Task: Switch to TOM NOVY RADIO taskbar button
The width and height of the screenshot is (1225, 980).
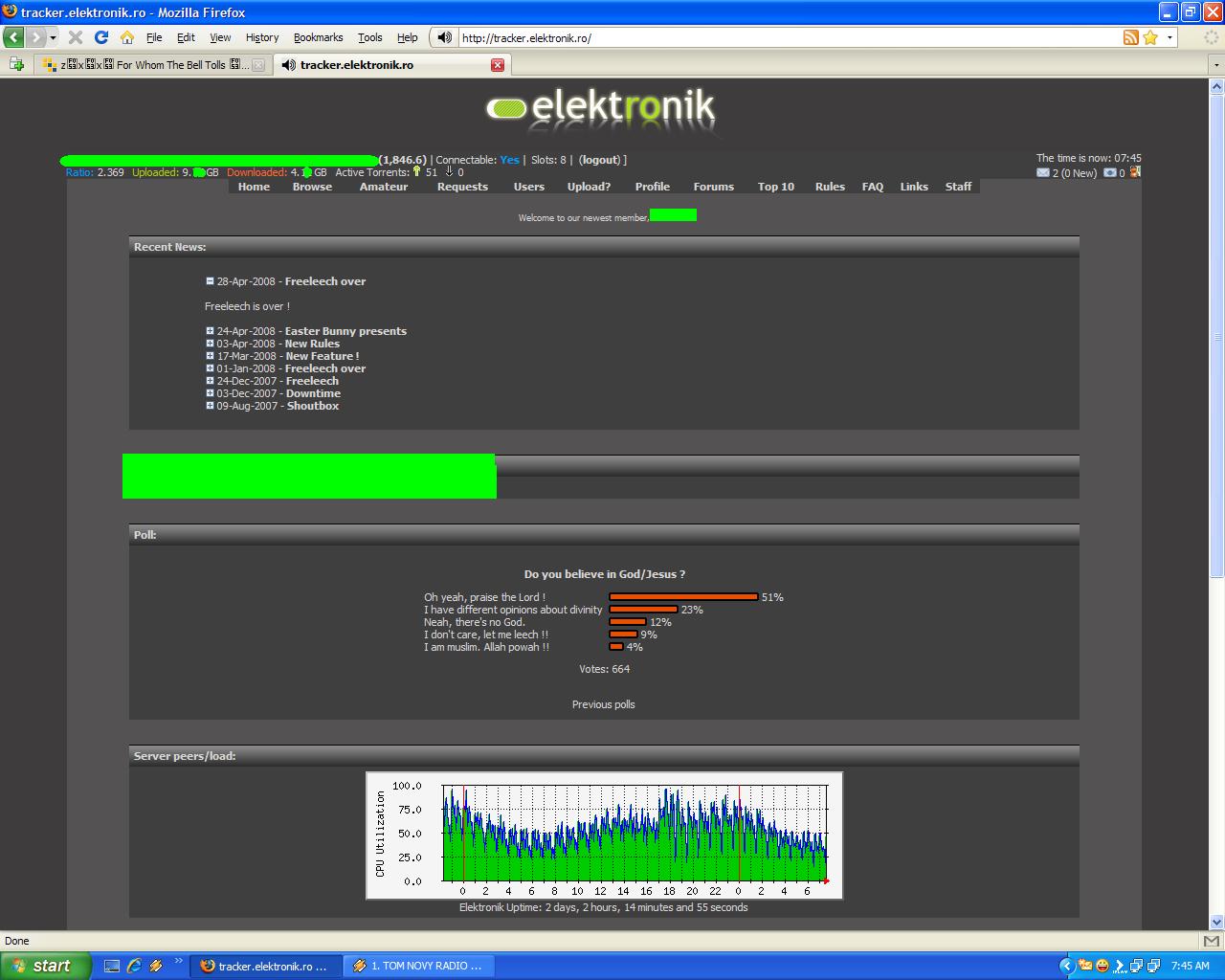Action: coord(418,967)
